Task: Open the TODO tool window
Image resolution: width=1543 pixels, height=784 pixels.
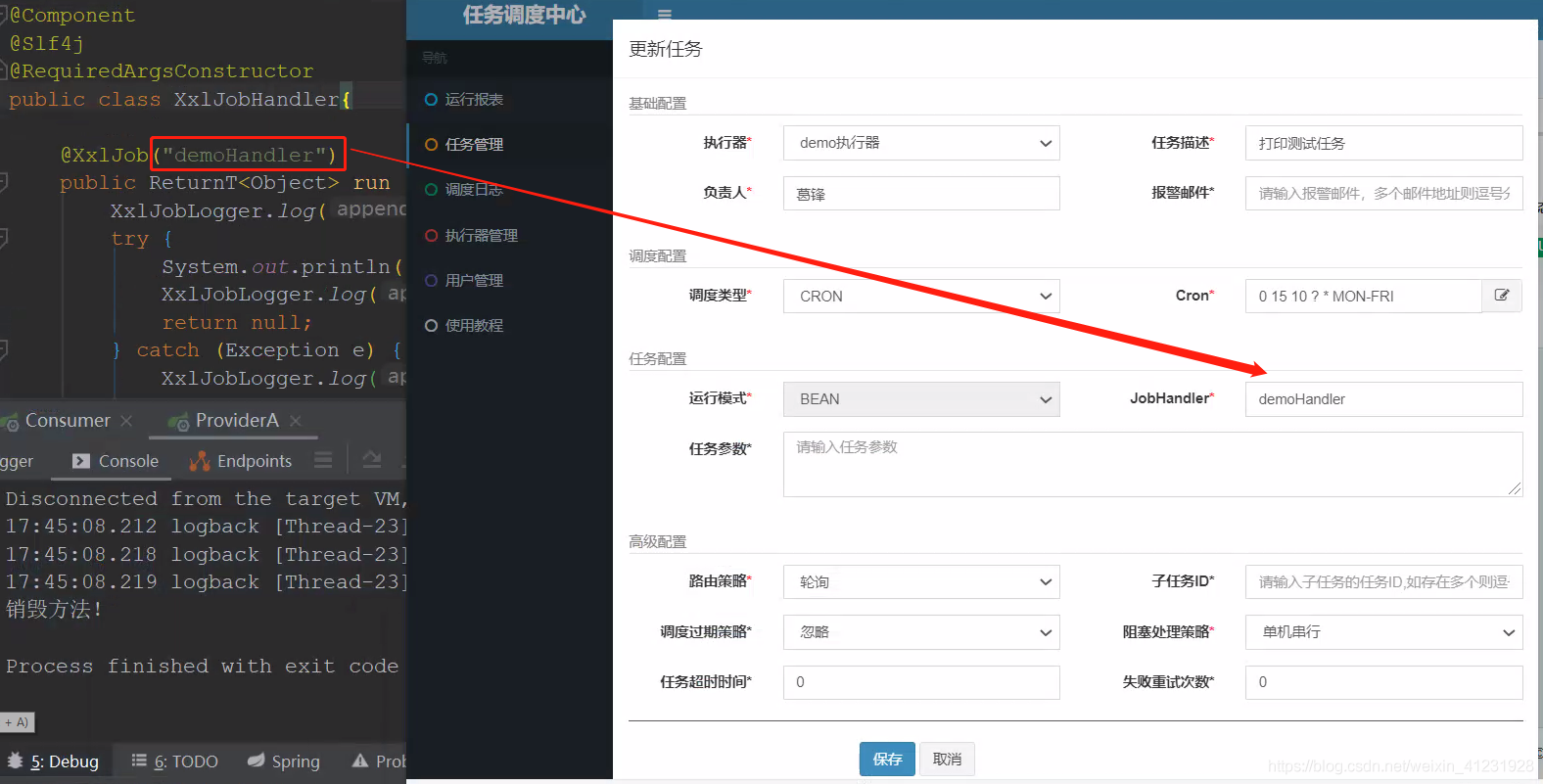Action: pos(174,761)
